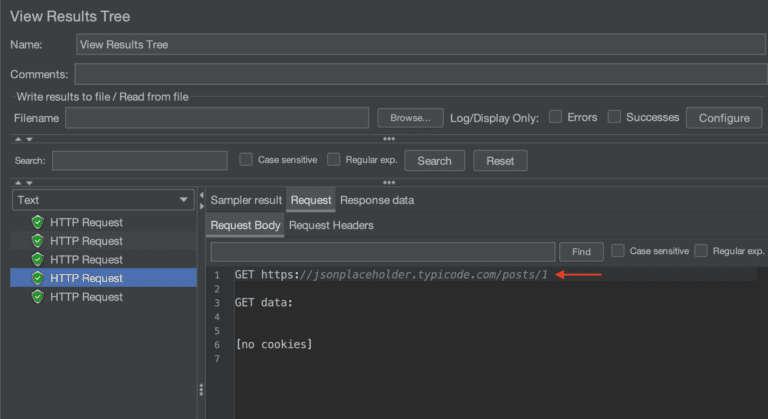The height and width of the screenshot is (419, 768).
Task: Click the Name input field
Action: click(421, 45)
